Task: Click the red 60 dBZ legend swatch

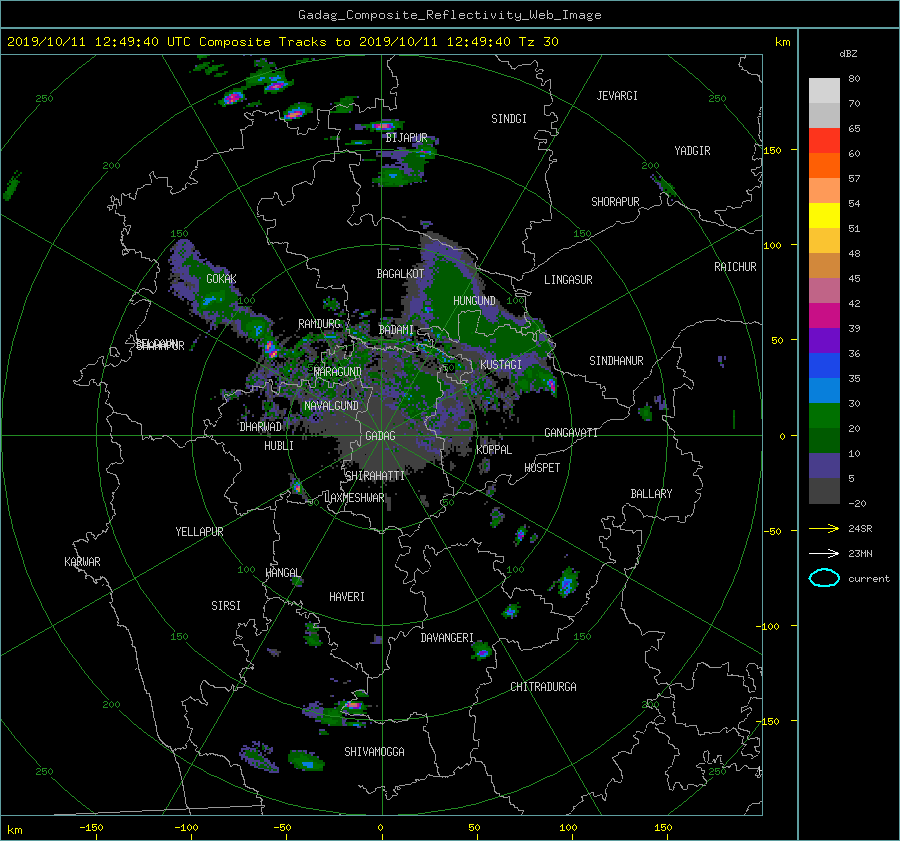Action: [x=824, y=141]
